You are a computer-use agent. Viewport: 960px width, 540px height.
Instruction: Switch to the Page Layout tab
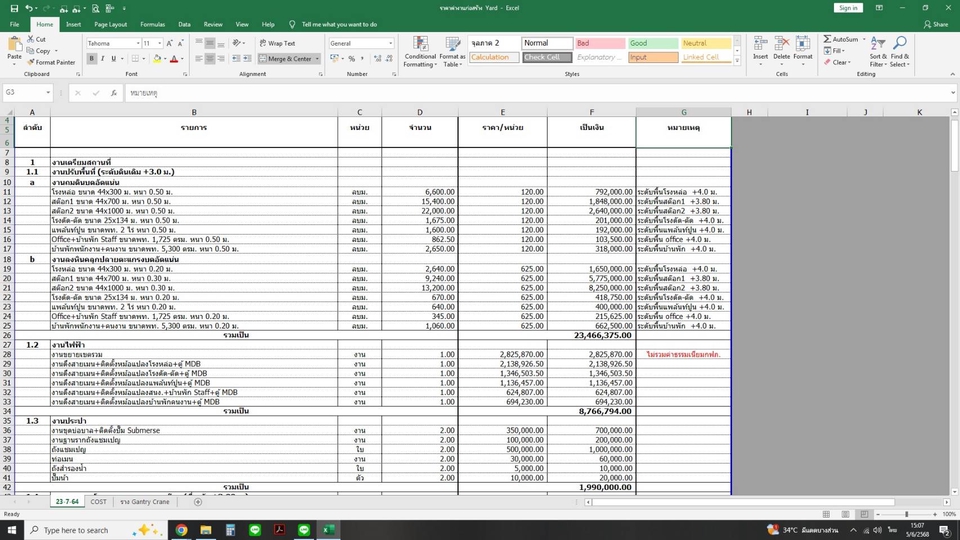click(110, 24)
